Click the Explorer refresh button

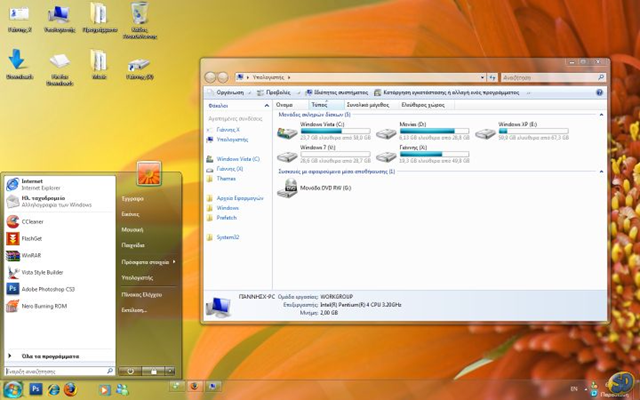click(x=492, y=77)
